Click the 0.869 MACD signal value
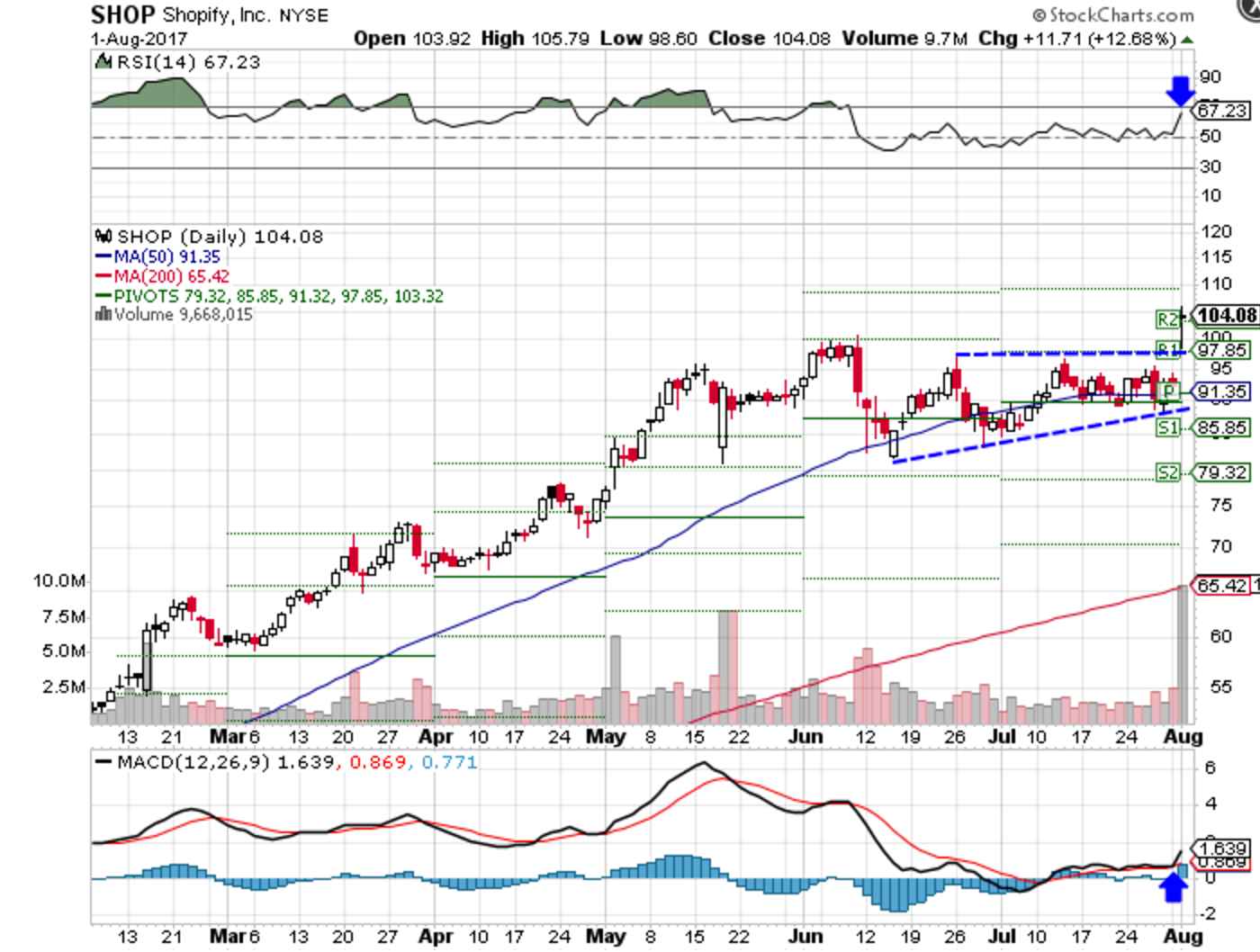Screen dimensions: 1260x952 [378, 762]
